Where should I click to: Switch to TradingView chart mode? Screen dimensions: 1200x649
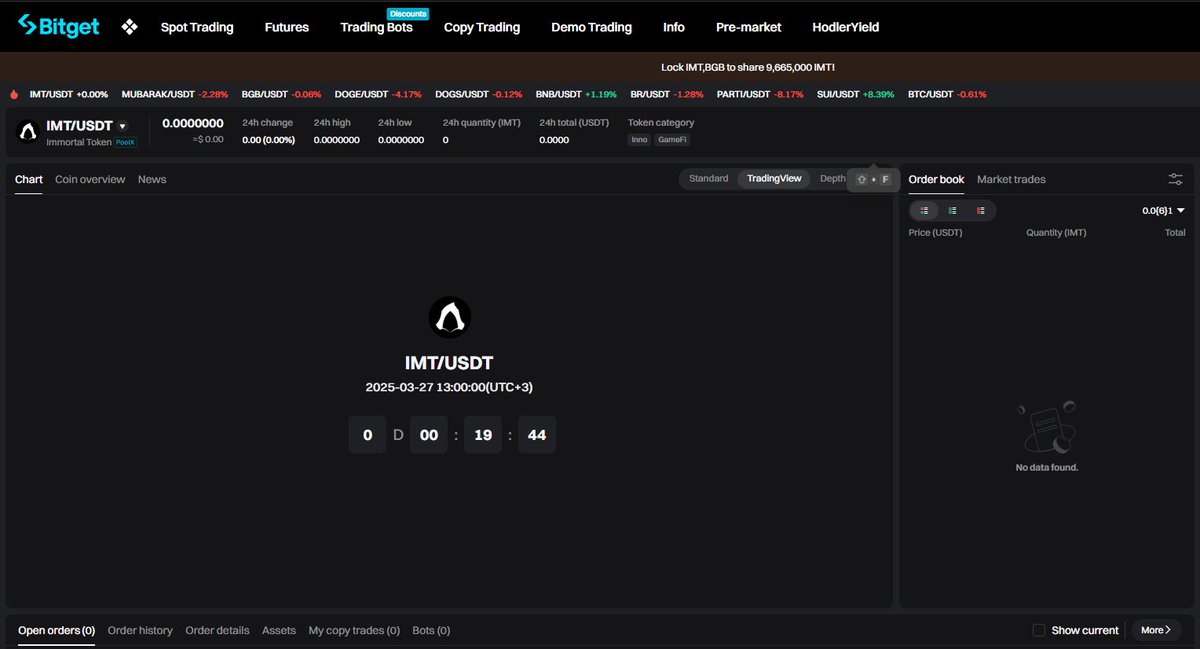[774, 178]
